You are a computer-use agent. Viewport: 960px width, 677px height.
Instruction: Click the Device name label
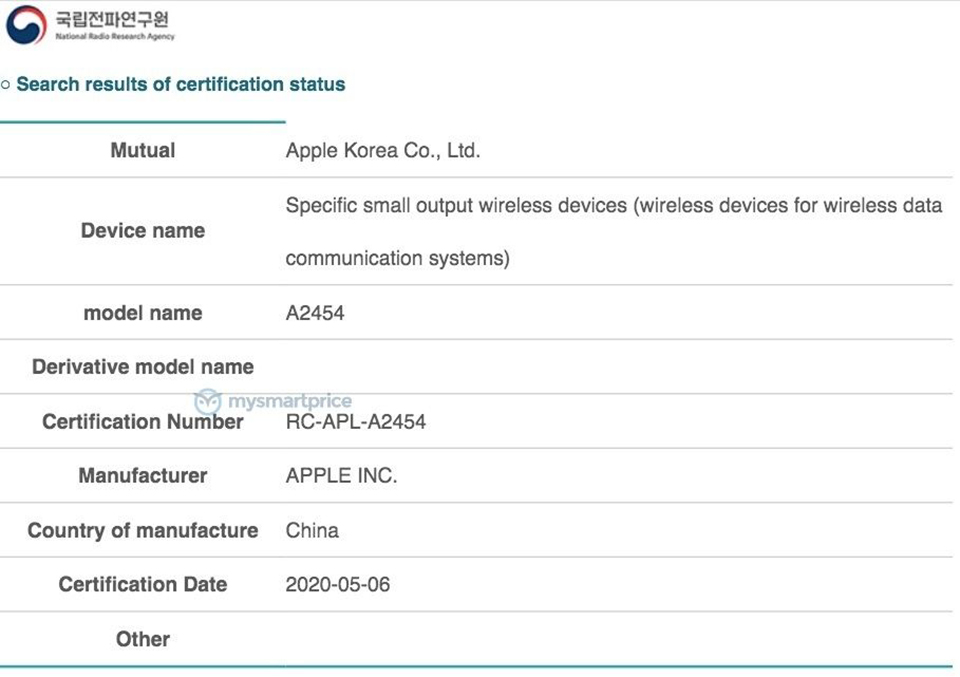(x=142, y=231)
